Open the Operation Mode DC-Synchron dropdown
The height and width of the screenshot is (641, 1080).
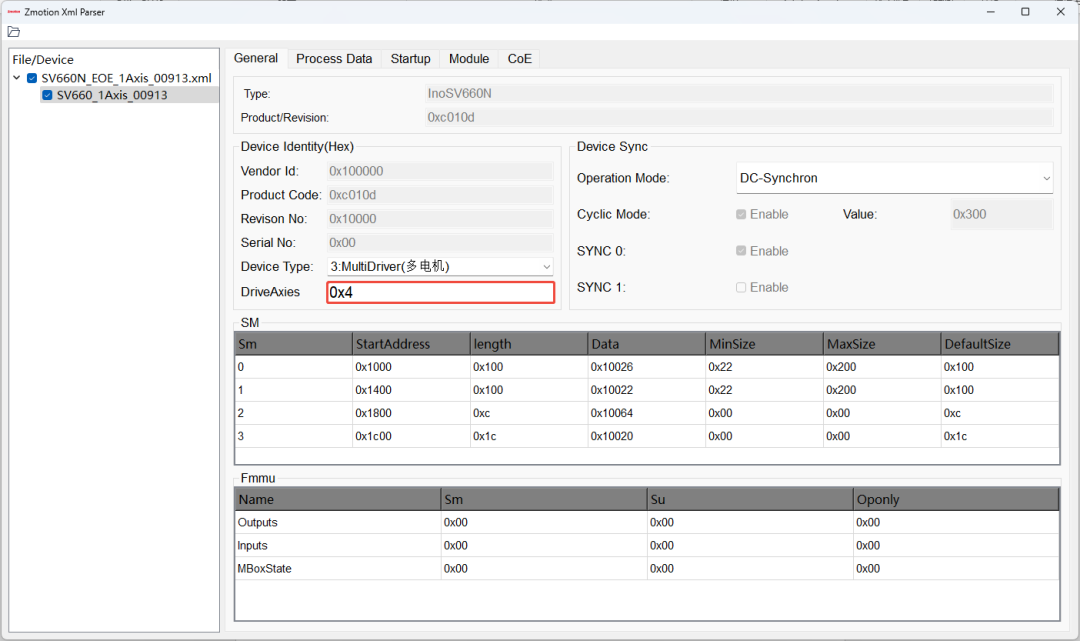[895, 178]
